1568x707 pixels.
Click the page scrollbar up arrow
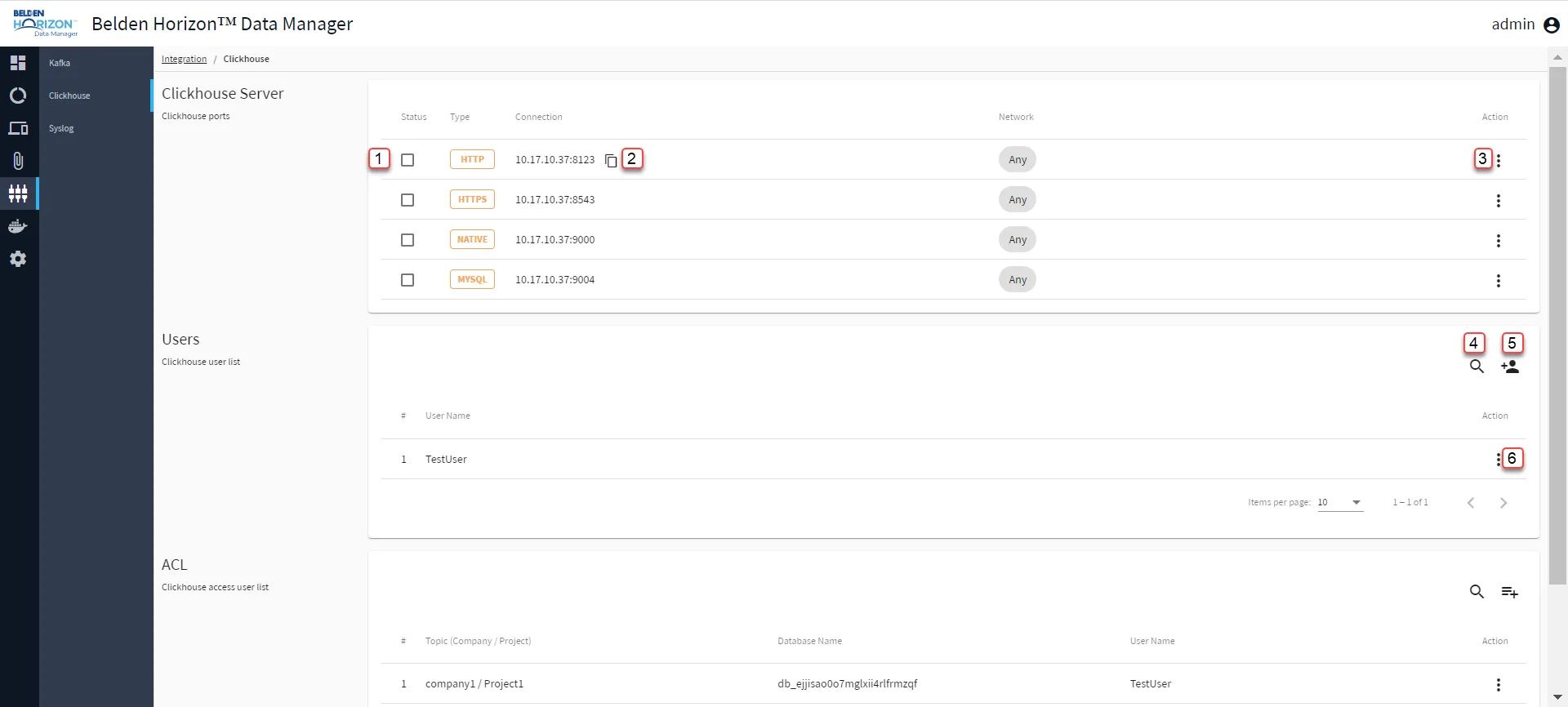point(1557,57)
